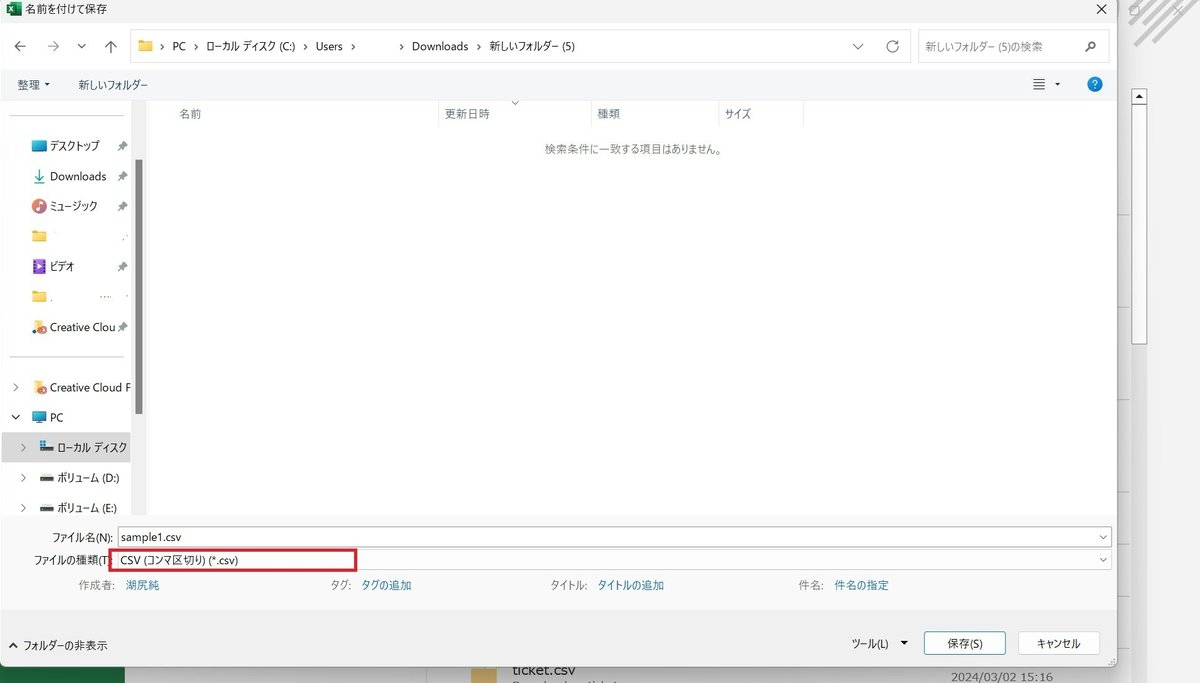Click the desktop icon beside デスクトップ
The width and height of the screenshot is (1200, 683).
click(39, 146)
